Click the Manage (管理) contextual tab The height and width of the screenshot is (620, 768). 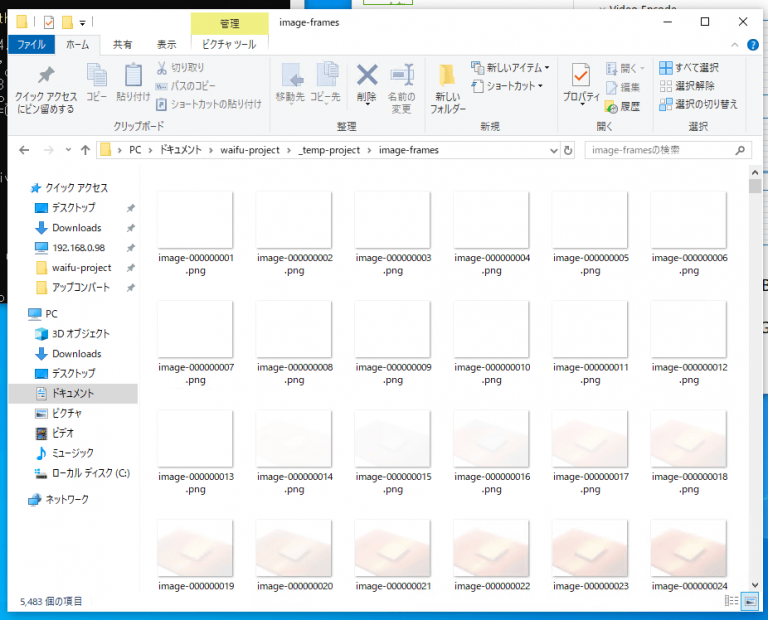click(229, 24)
